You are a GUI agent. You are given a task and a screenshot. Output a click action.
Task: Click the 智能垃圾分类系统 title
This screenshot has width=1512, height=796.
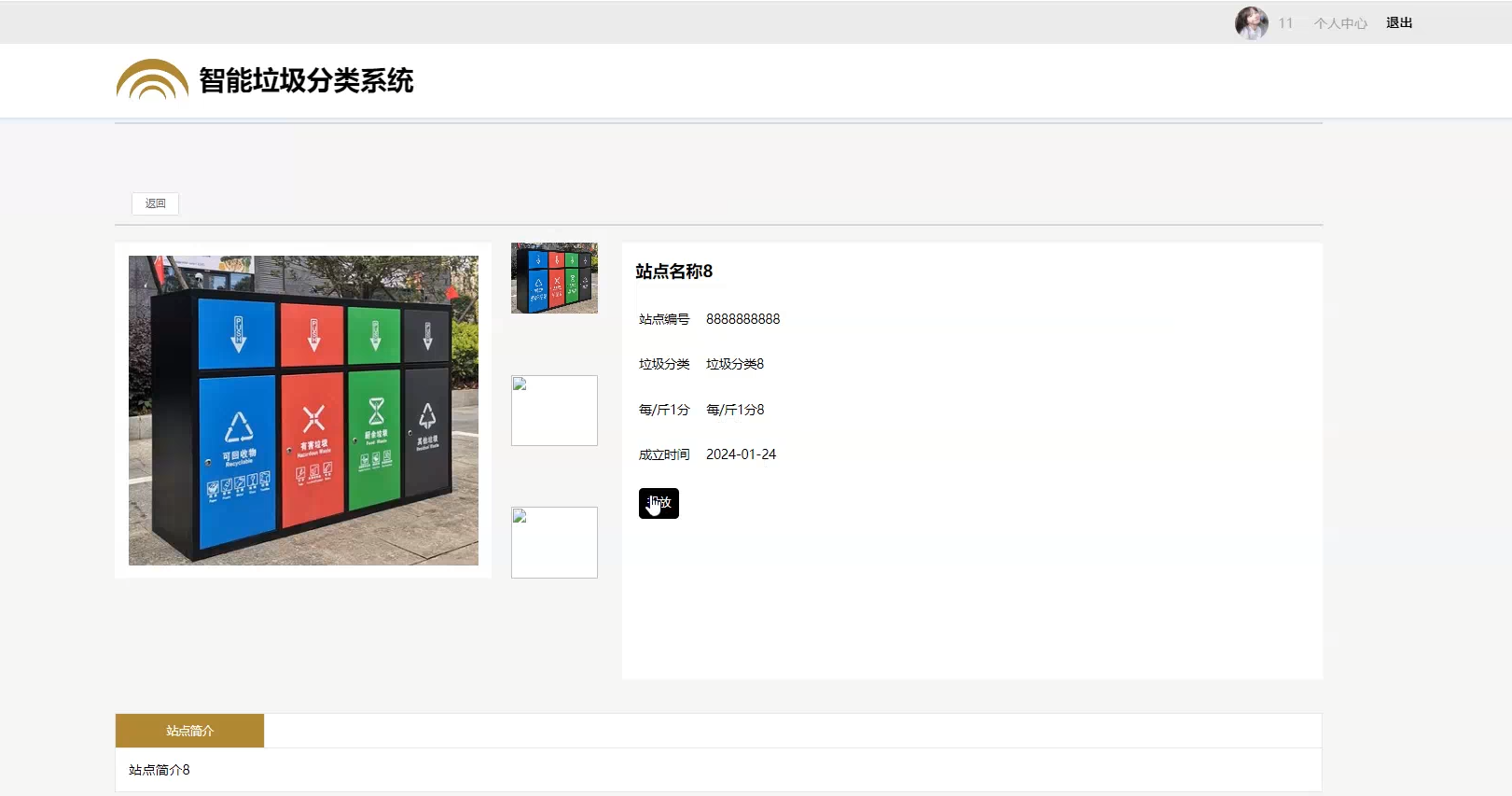306,80
